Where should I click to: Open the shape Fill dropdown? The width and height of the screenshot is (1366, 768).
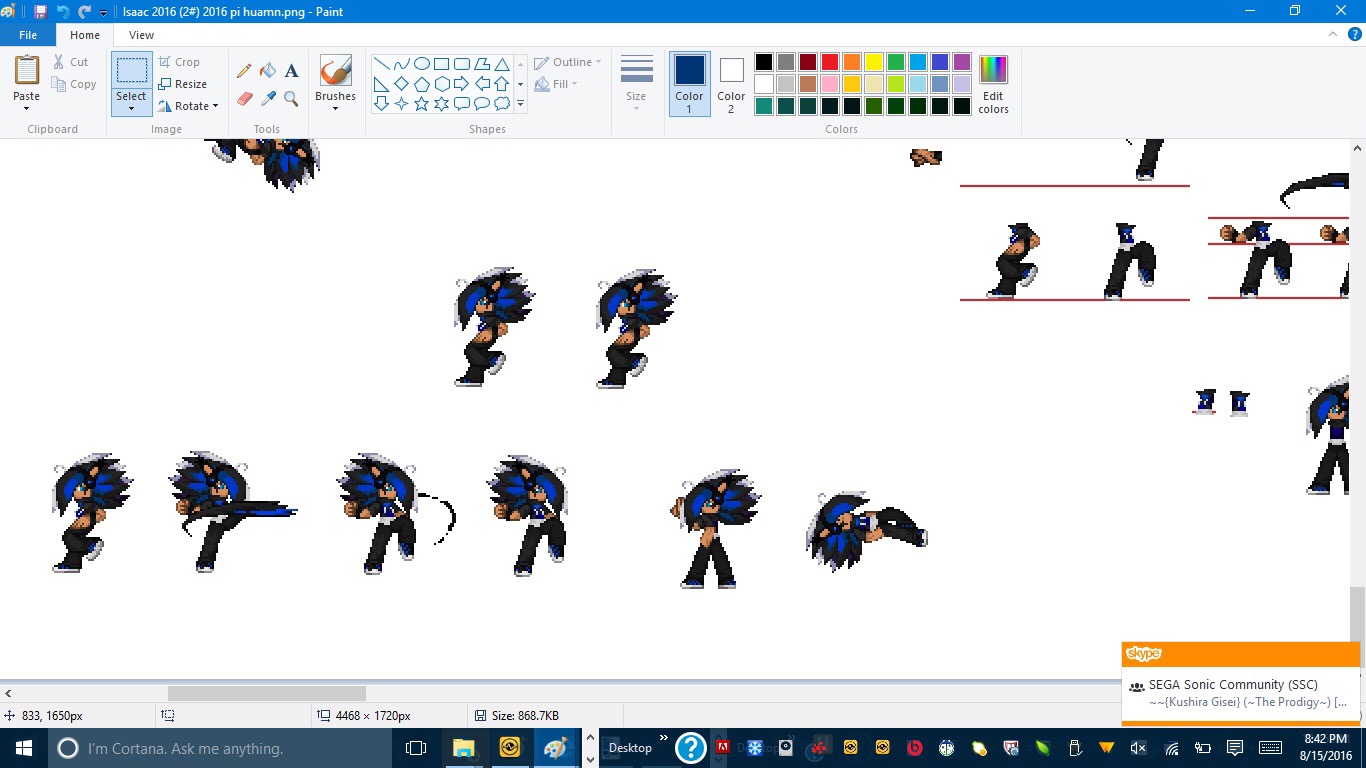(x=556, y=84)
